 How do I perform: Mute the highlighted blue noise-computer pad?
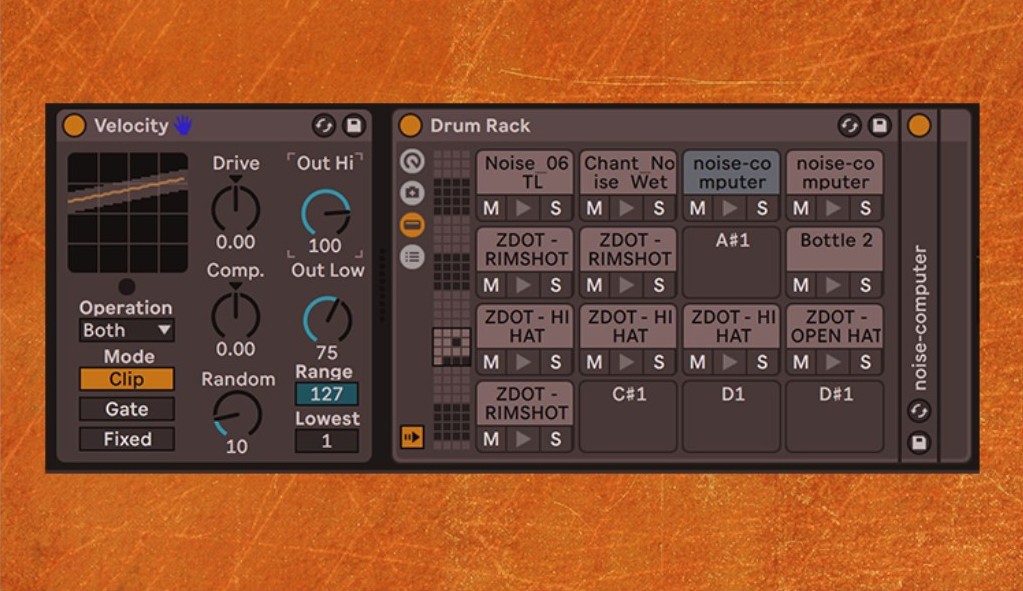click(698, 209)
